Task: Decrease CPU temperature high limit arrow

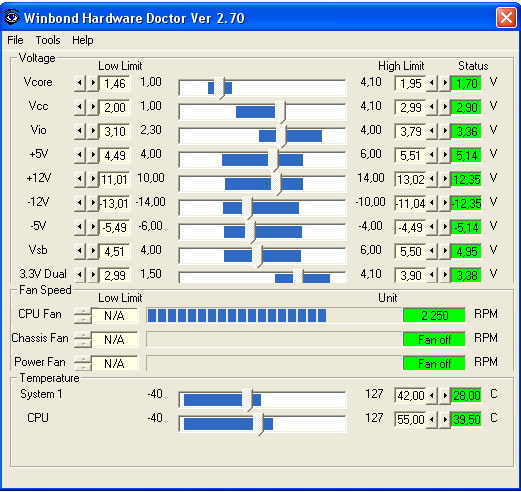Action: point(432,419)
